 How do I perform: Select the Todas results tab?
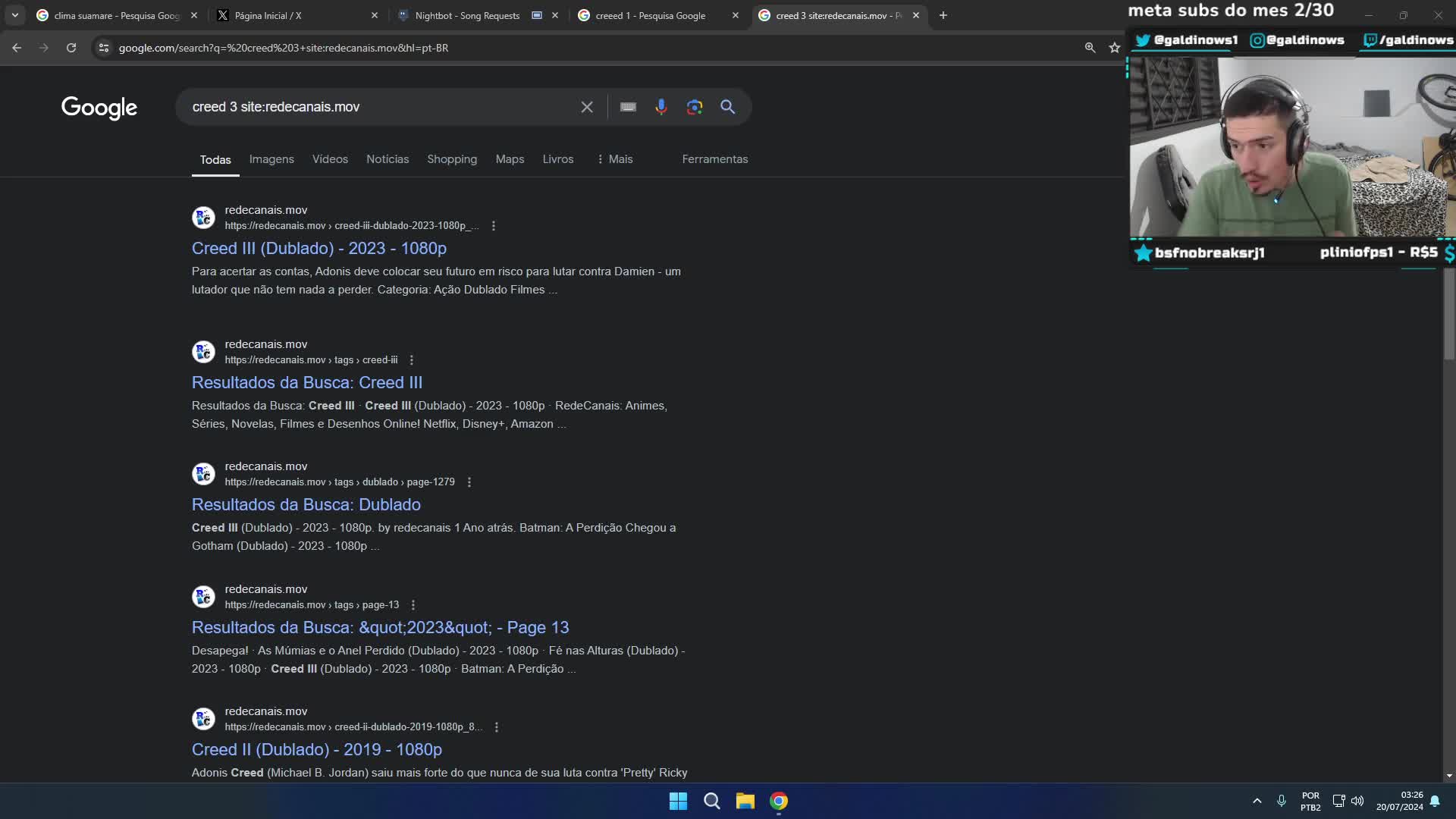coord(215,160)
